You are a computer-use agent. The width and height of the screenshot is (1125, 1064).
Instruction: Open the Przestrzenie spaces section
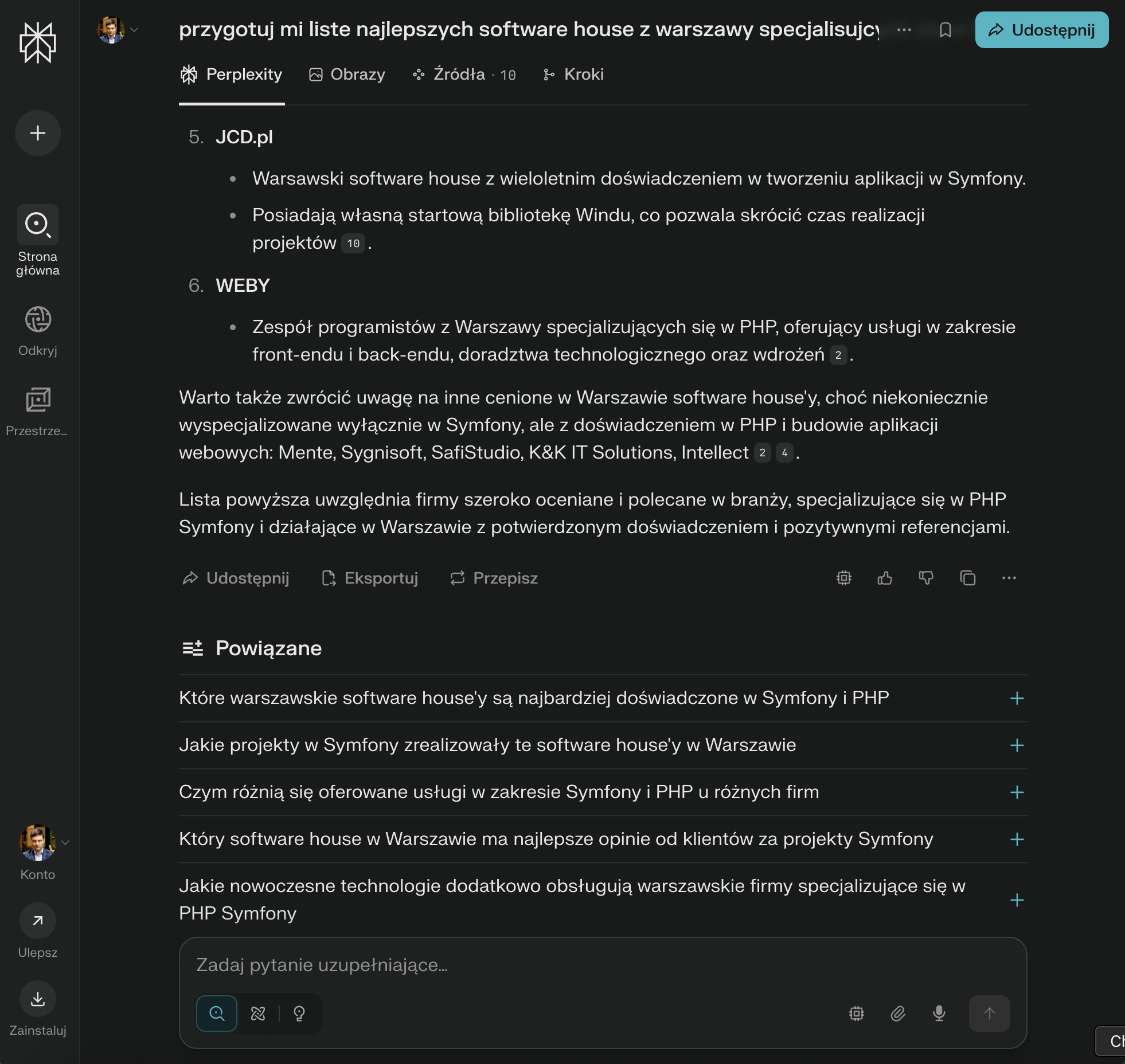tap(38, 400)
